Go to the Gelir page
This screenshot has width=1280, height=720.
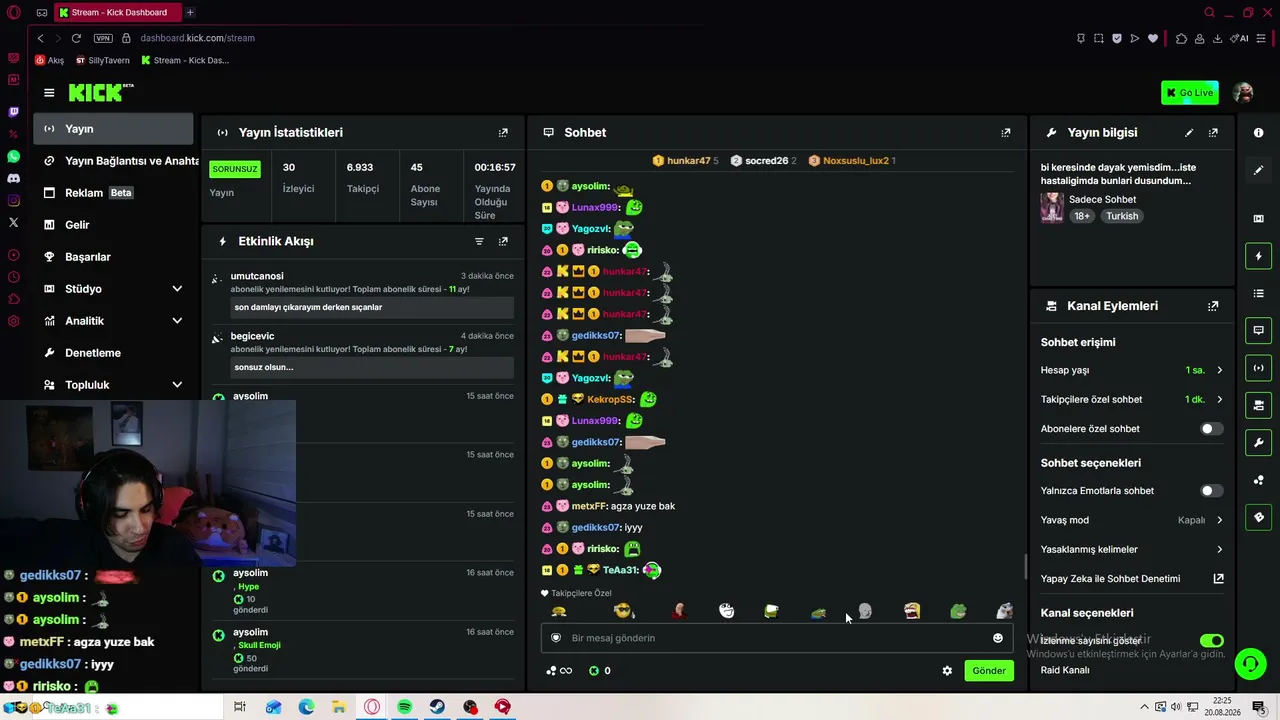click(113, 225)
